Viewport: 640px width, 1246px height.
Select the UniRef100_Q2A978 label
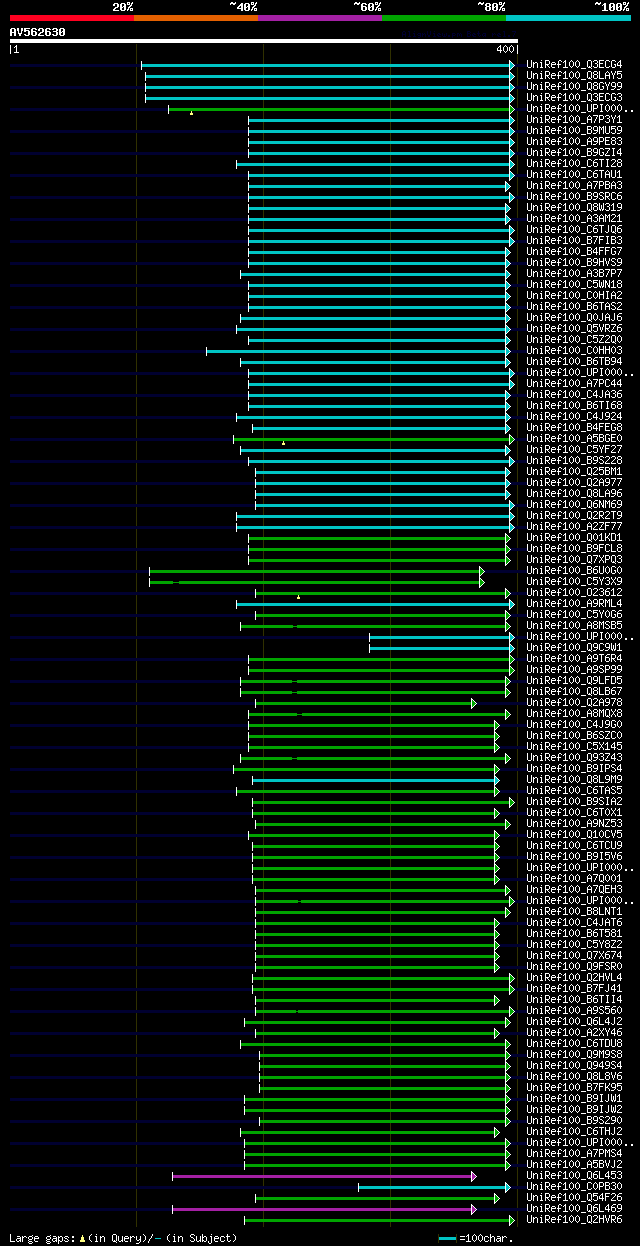[574, 703]
